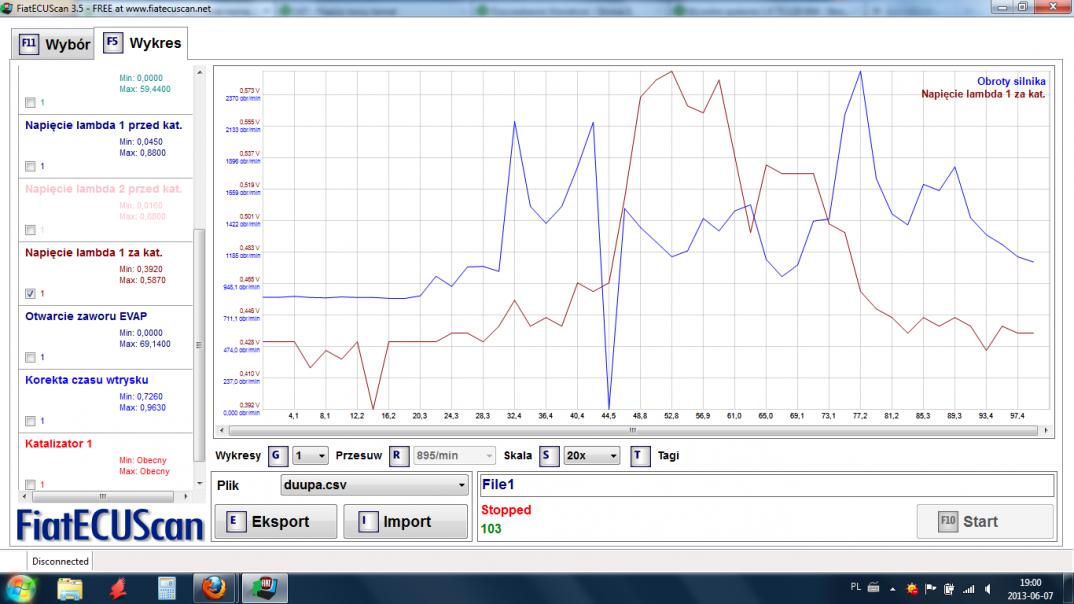Open the Plik duupa.csv dropdown
Screen dimensions: 1074x604
(x=375, y=485)
